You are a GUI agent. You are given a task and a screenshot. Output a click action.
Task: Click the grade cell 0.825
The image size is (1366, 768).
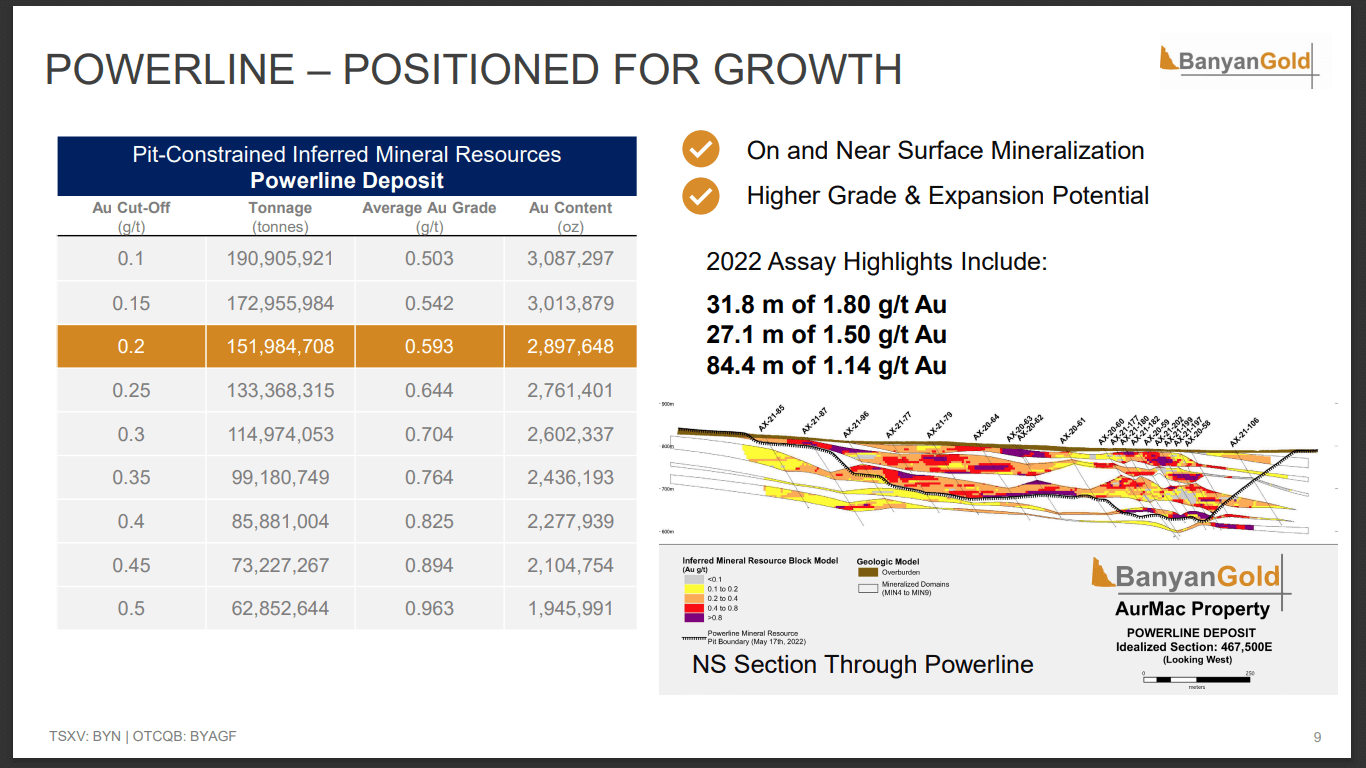click(429, 521)
